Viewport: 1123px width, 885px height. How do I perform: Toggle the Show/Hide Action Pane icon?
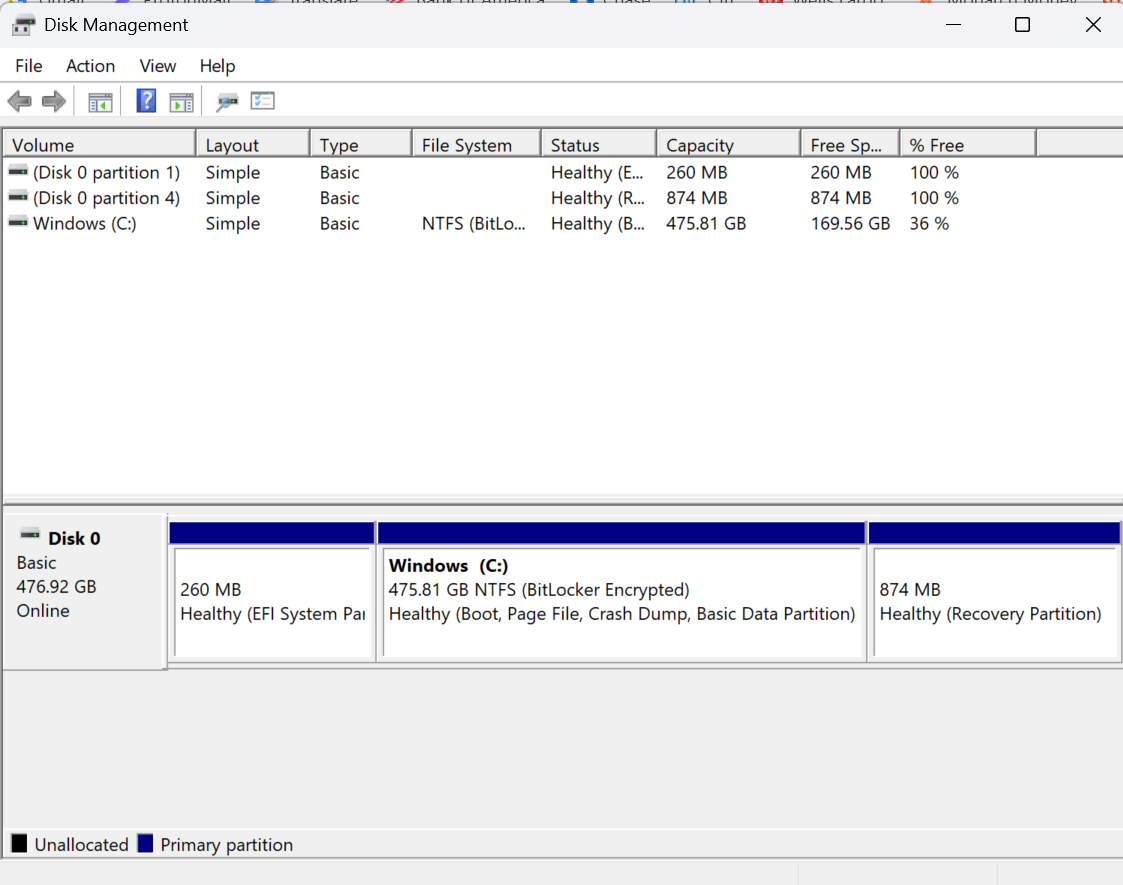[181, 101]
